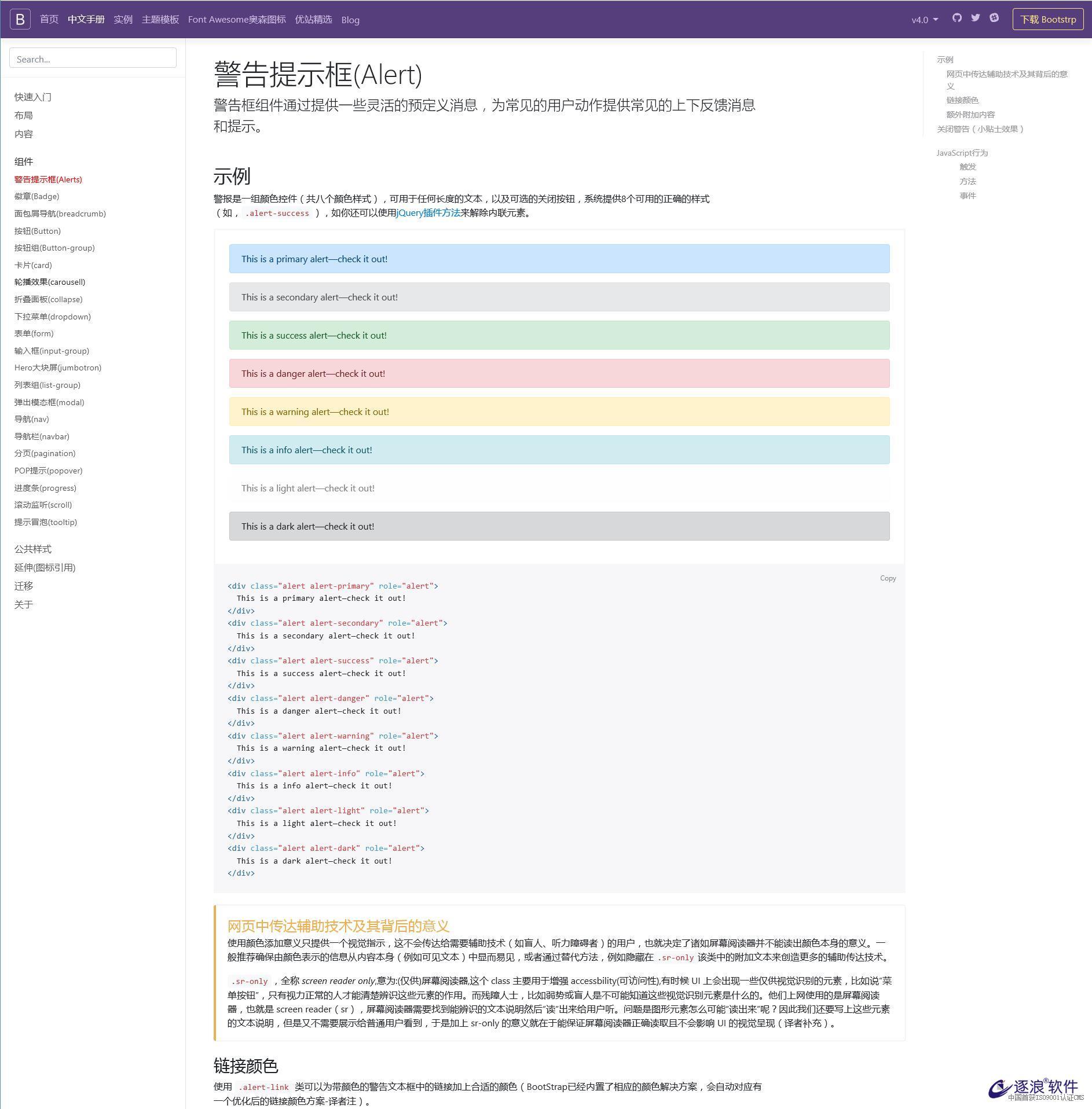Open 导航栏(navbar) sidebar link

(x=42, y=436)
